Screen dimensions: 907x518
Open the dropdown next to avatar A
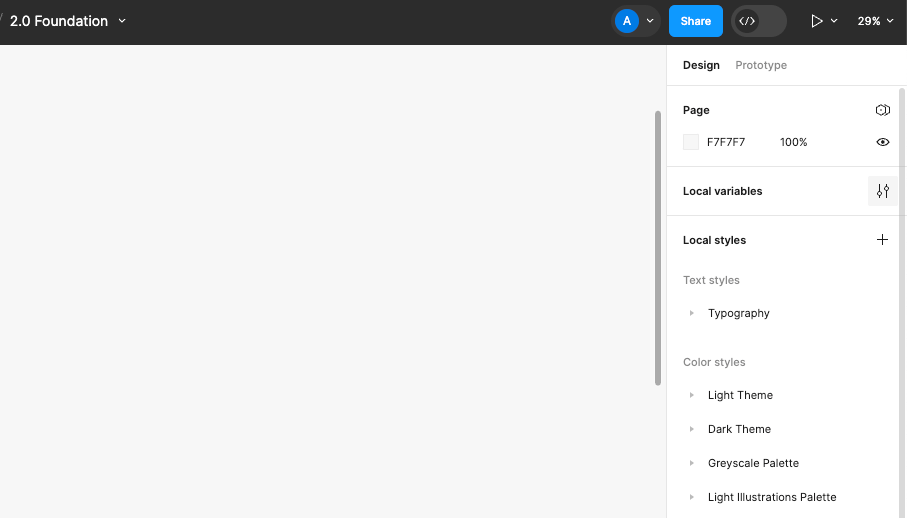point(650,21)
